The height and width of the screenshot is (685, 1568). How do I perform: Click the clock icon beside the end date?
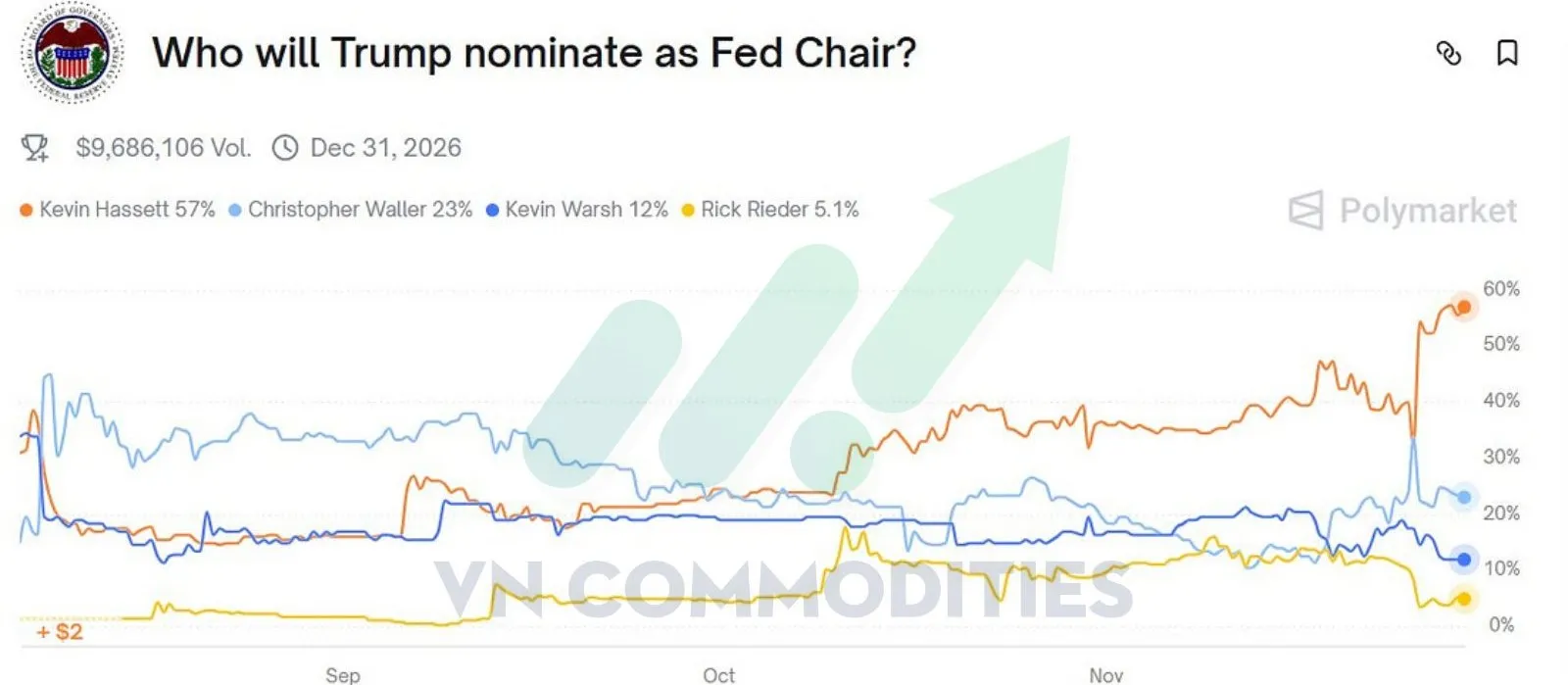coord(285,147)
